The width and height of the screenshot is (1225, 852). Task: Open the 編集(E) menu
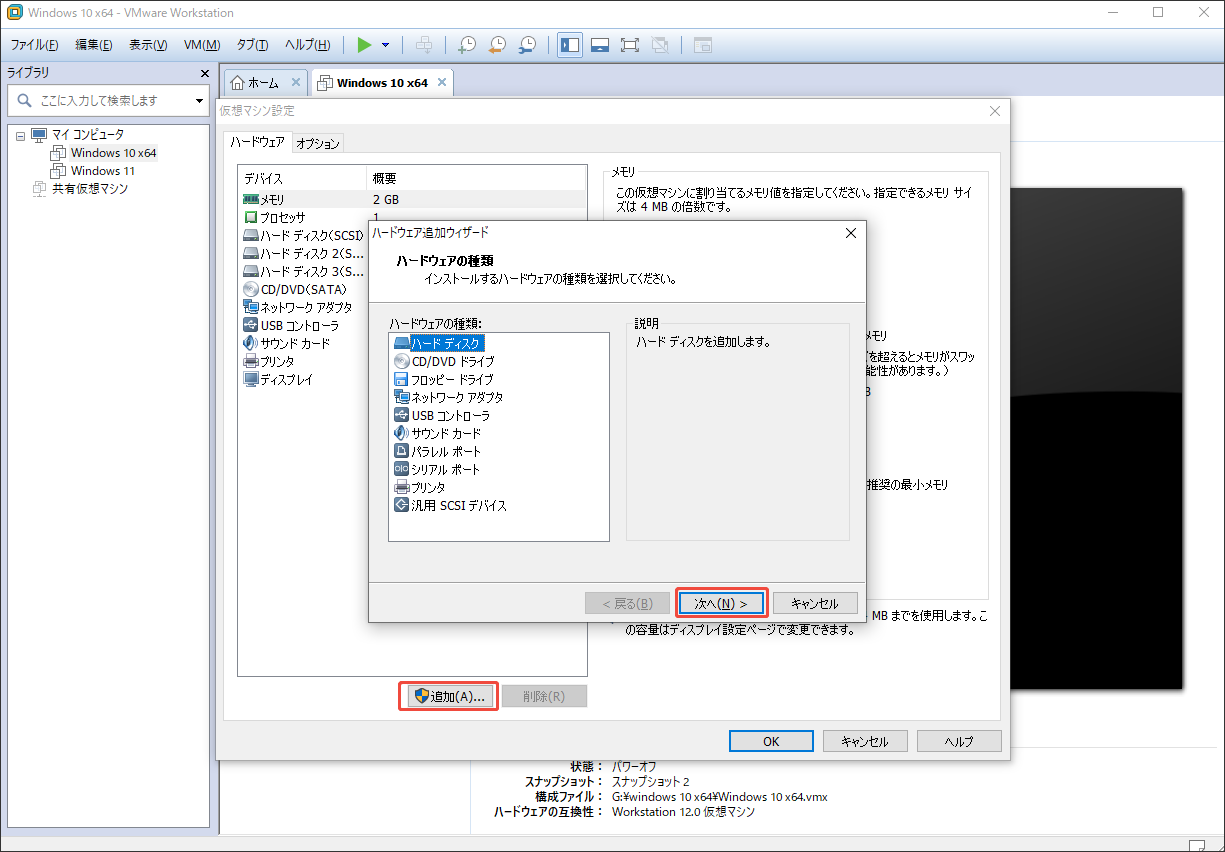coord(94,45)
